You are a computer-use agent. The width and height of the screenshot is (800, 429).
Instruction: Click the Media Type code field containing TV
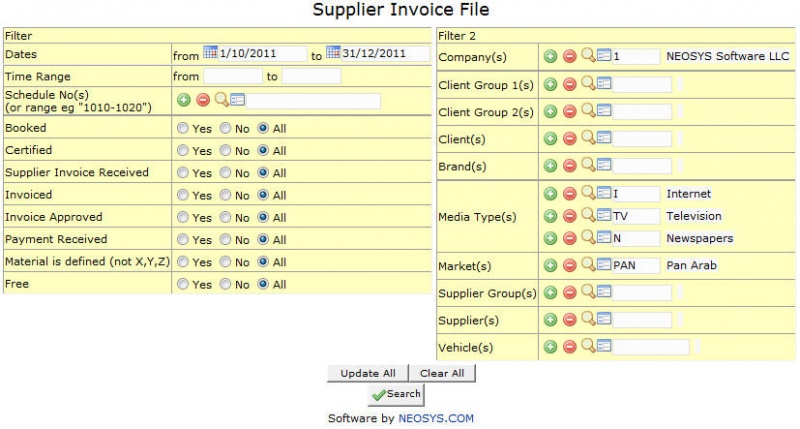coord(636,216)
